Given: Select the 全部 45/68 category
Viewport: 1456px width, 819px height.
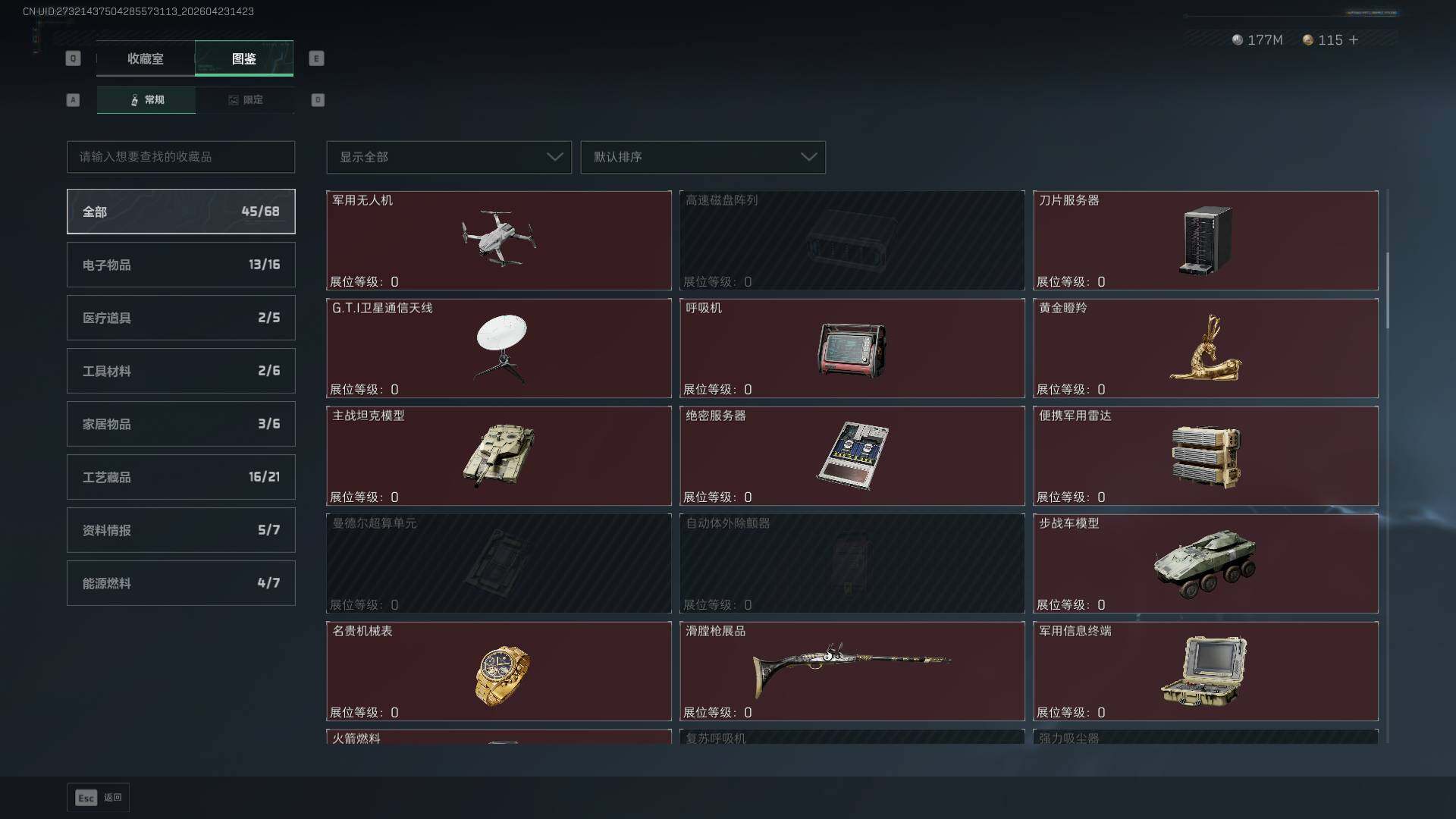Looking at the screenshot, I should click(181, 212).
